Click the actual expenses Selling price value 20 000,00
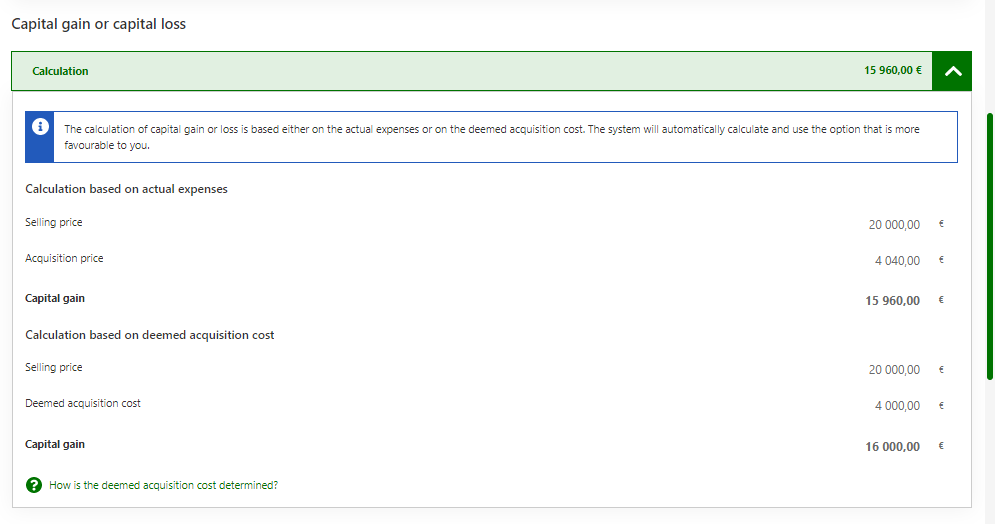The height and width of the screenshot is (524, 995). [894, 225]
